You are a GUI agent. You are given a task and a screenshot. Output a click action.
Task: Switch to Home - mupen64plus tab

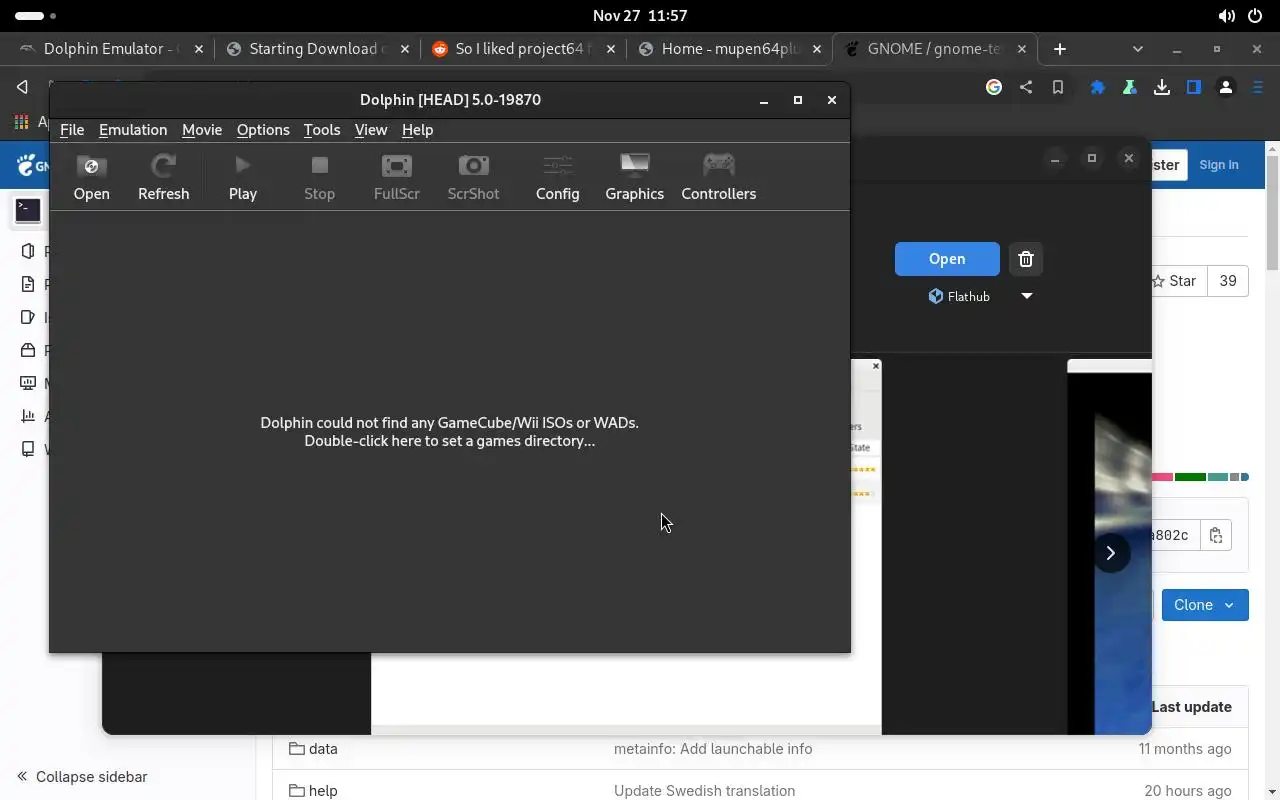pos(730,48)
